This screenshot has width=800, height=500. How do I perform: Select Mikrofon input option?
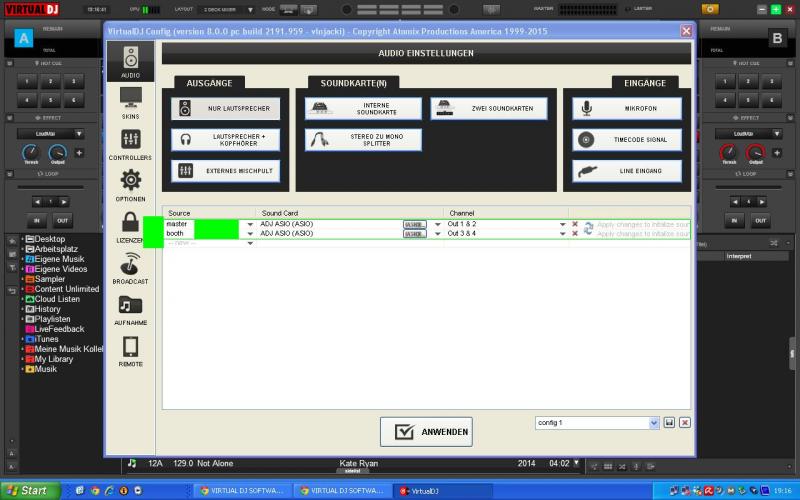coord(627,109)
